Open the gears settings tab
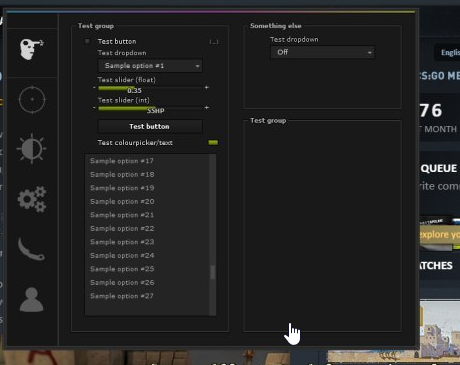Image resolution: width=460 pixels, height=365 pixels. pos(32,199)
